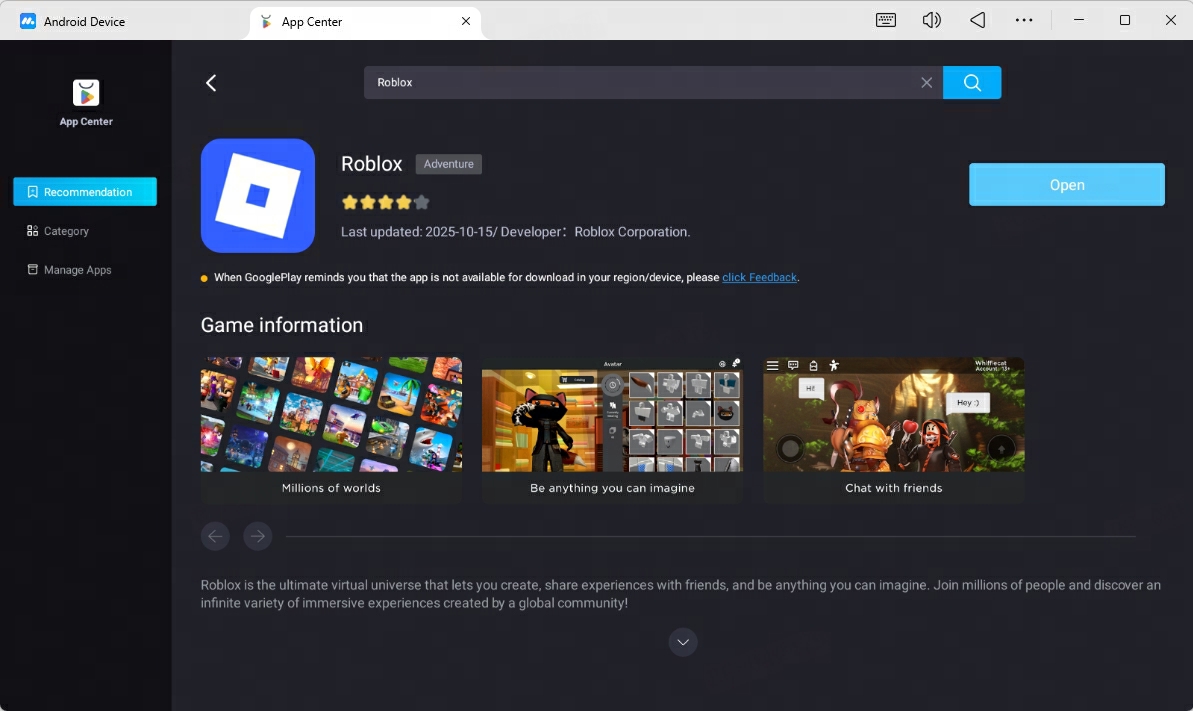The image size is (1193, 711).
Task: Clear the Roblox search text
Action: (x=926, y=82)
